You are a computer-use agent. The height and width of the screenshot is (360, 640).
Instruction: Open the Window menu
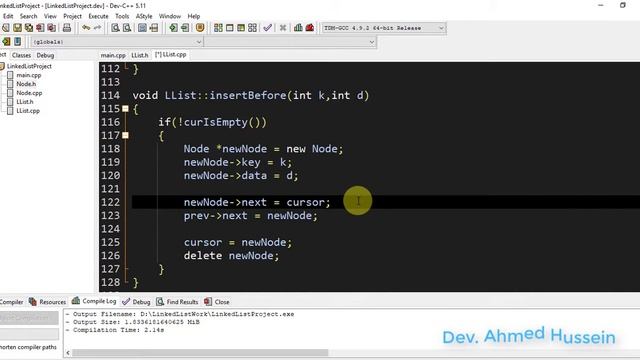coord(170,16)
